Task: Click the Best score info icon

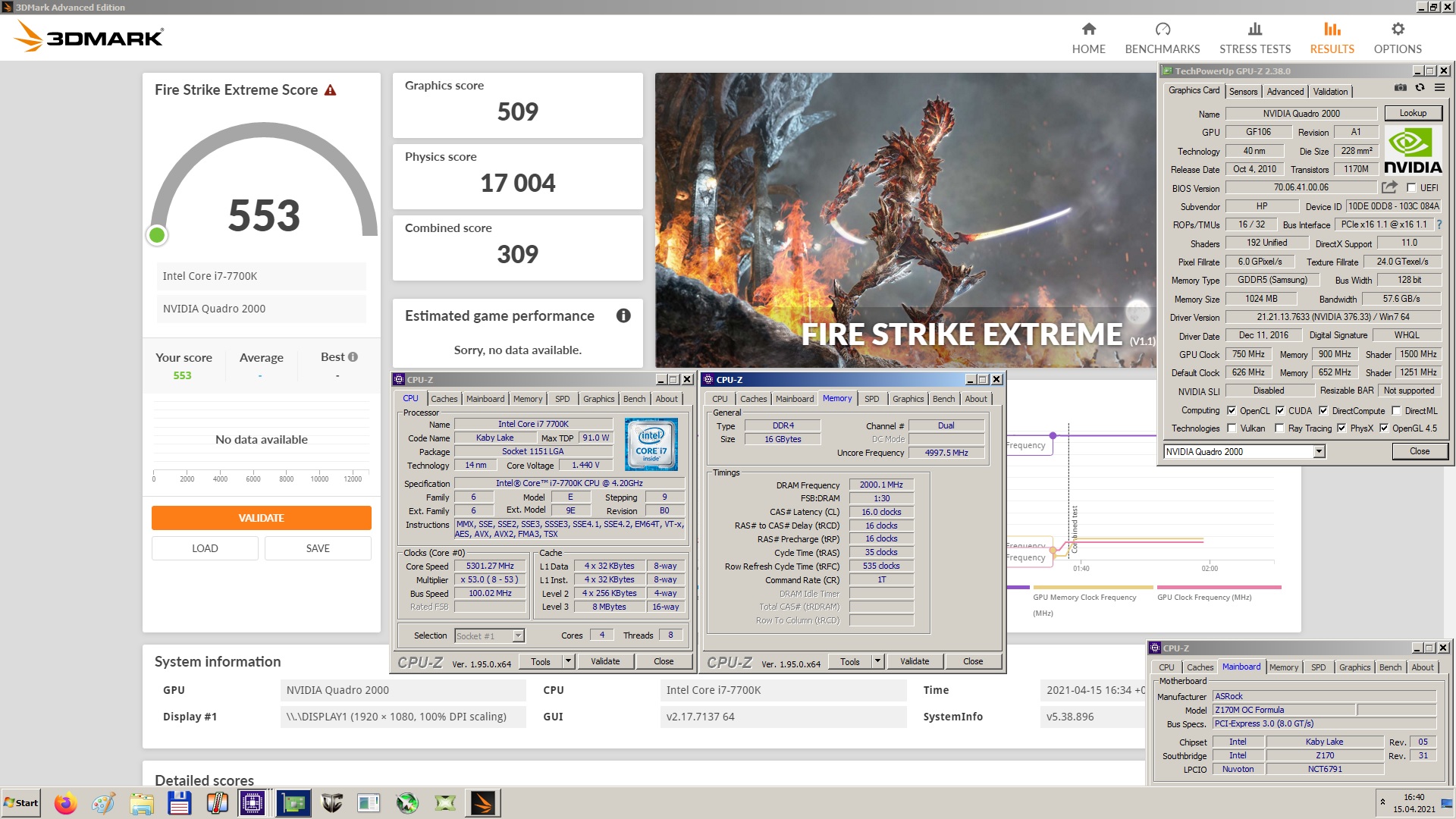Action: [x=353, y=356]
